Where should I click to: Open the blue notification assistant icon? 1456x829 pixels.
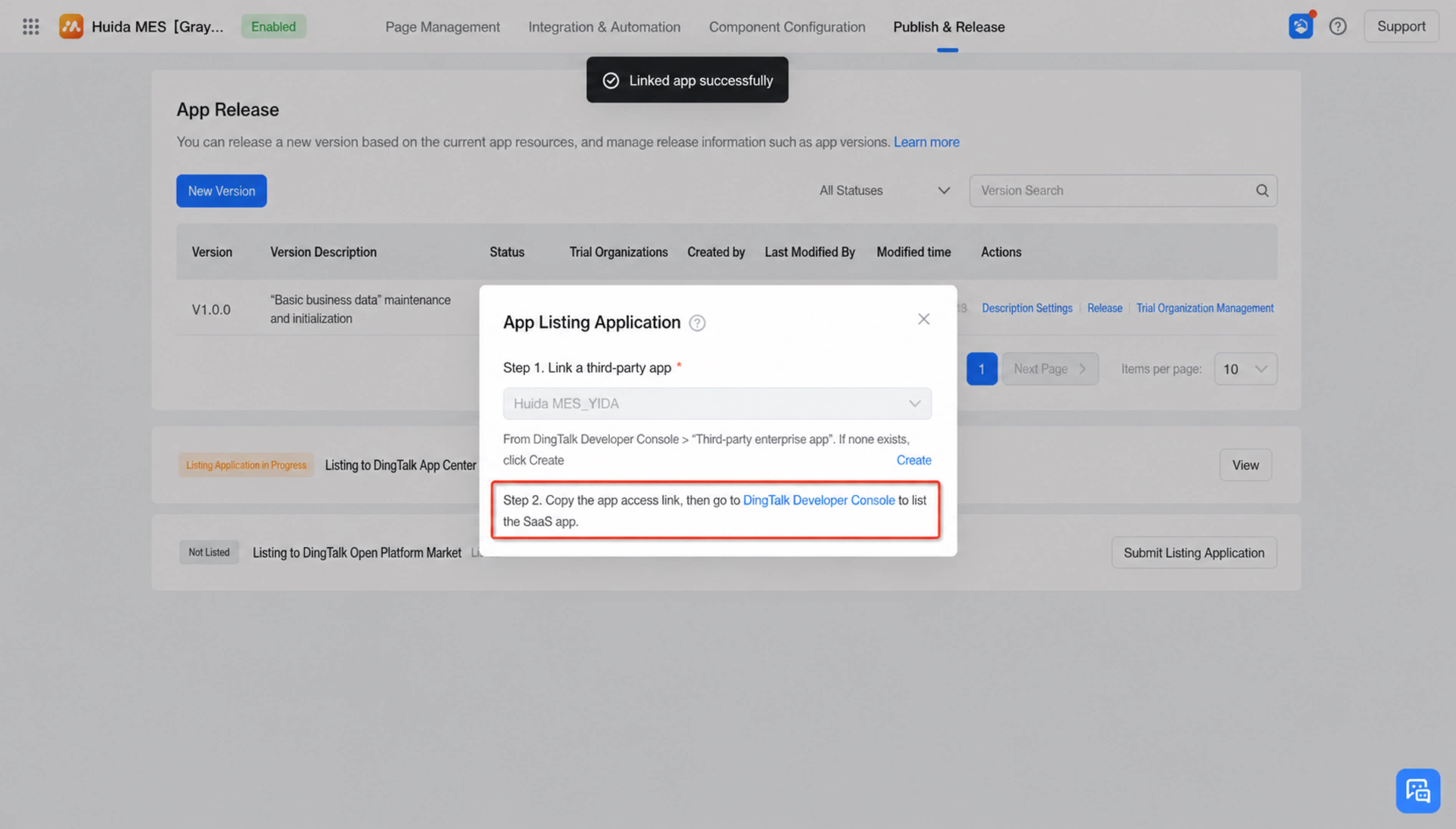click(1300, 26)
